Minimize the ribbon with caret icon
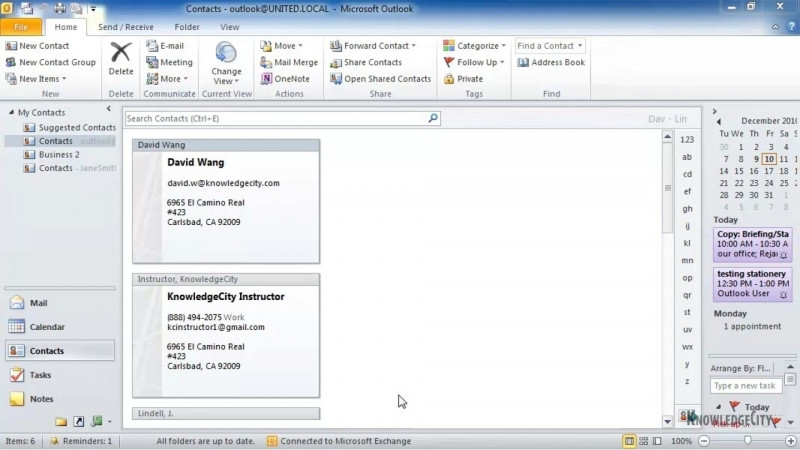 [776, 27]
